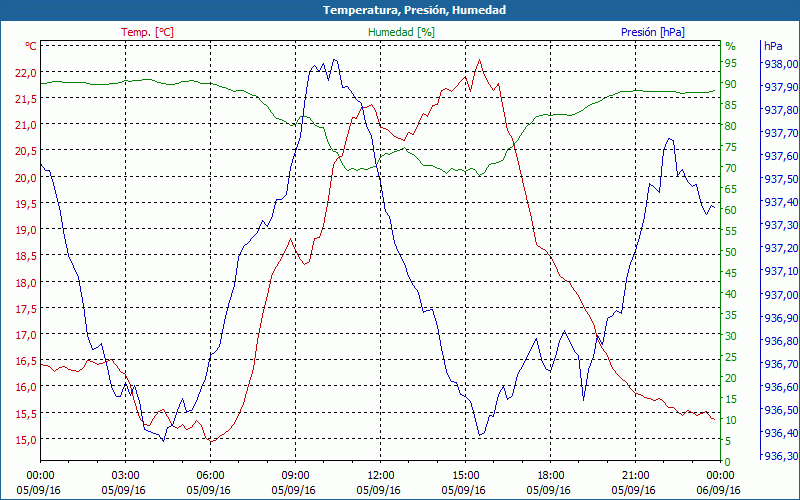
Task: Click the 95 humidity axis value
Action: (731, 63)
